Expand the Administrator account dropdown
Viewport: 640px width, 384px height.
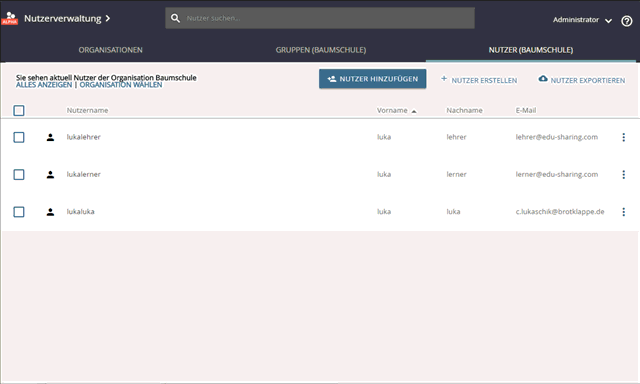(608, 21)
